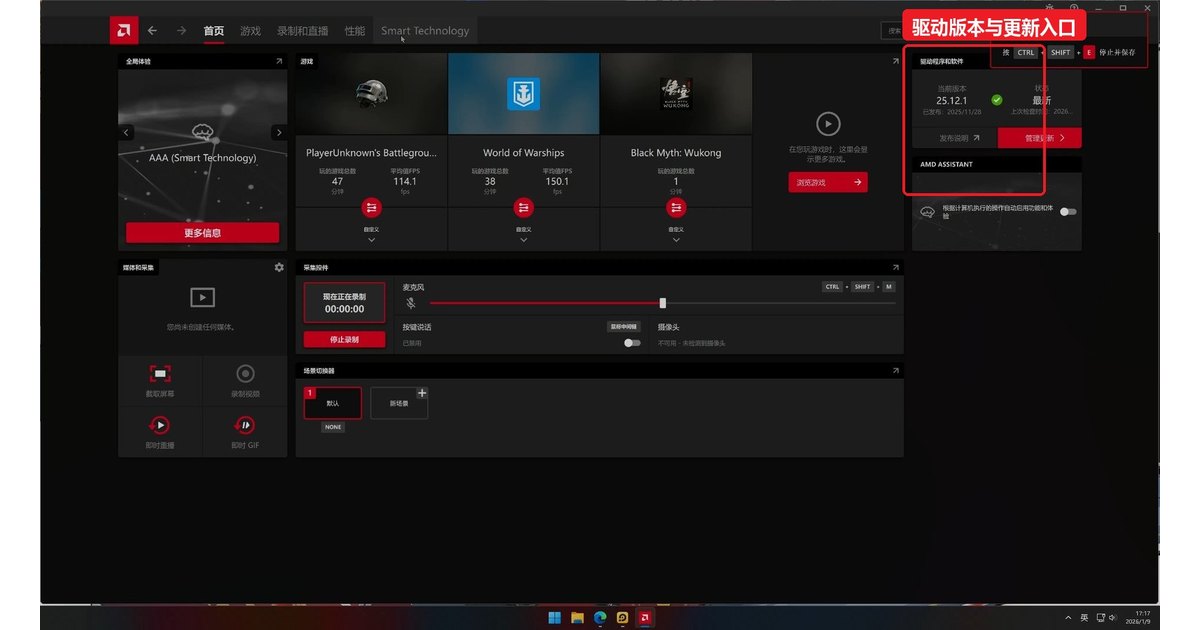This screenshot has height=630, width=1200.
Task: Pop out the 游戏 panel
Action: click(895, 62)
